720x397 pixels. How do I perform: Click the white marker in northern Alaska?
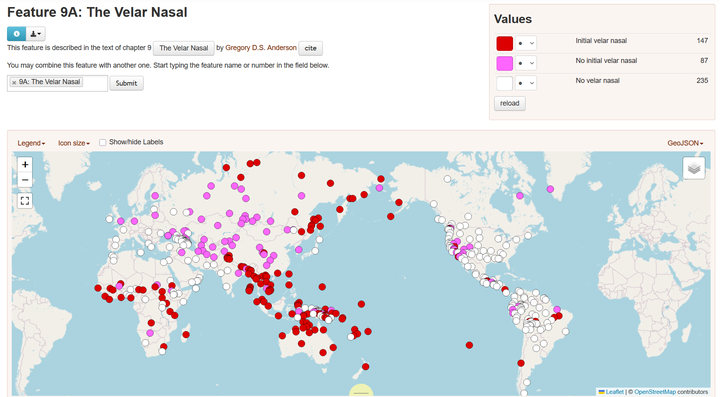point(447,179)
